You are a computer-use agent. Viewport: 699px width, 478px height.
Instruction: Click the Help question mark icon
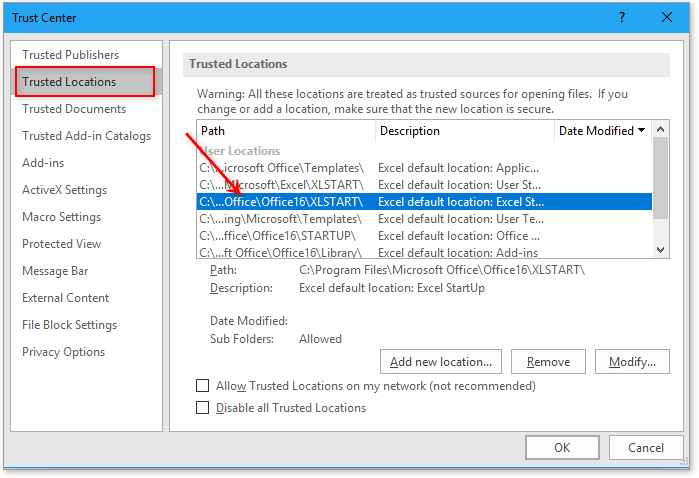622,17
